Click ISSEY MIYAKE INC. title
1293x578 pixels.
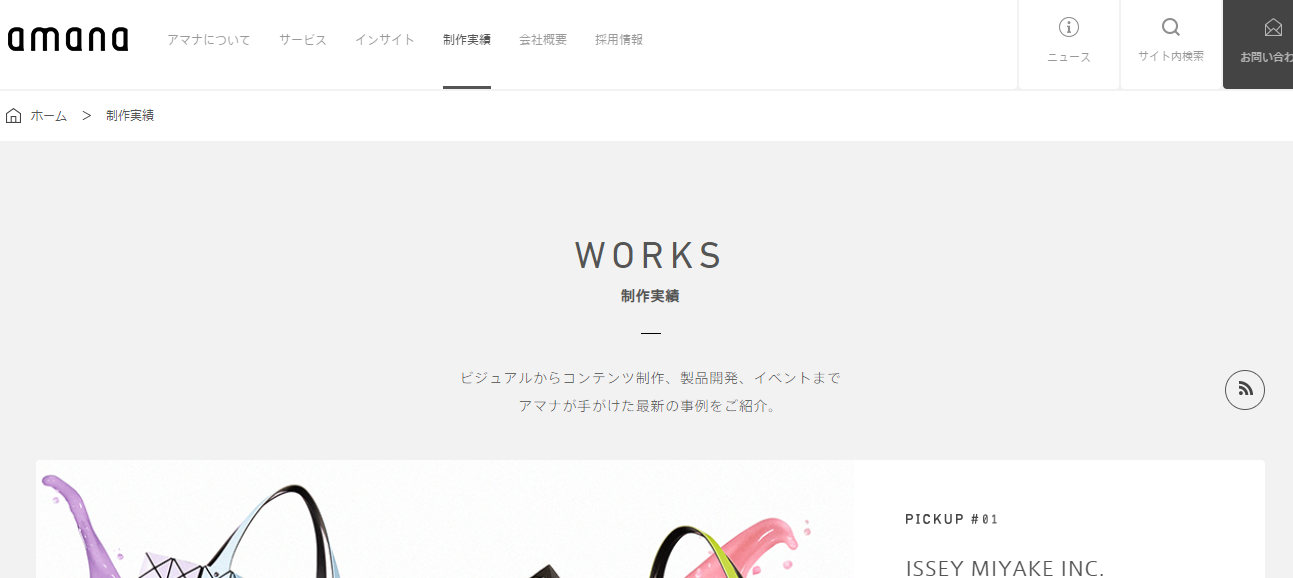(x=1005, y=568)
